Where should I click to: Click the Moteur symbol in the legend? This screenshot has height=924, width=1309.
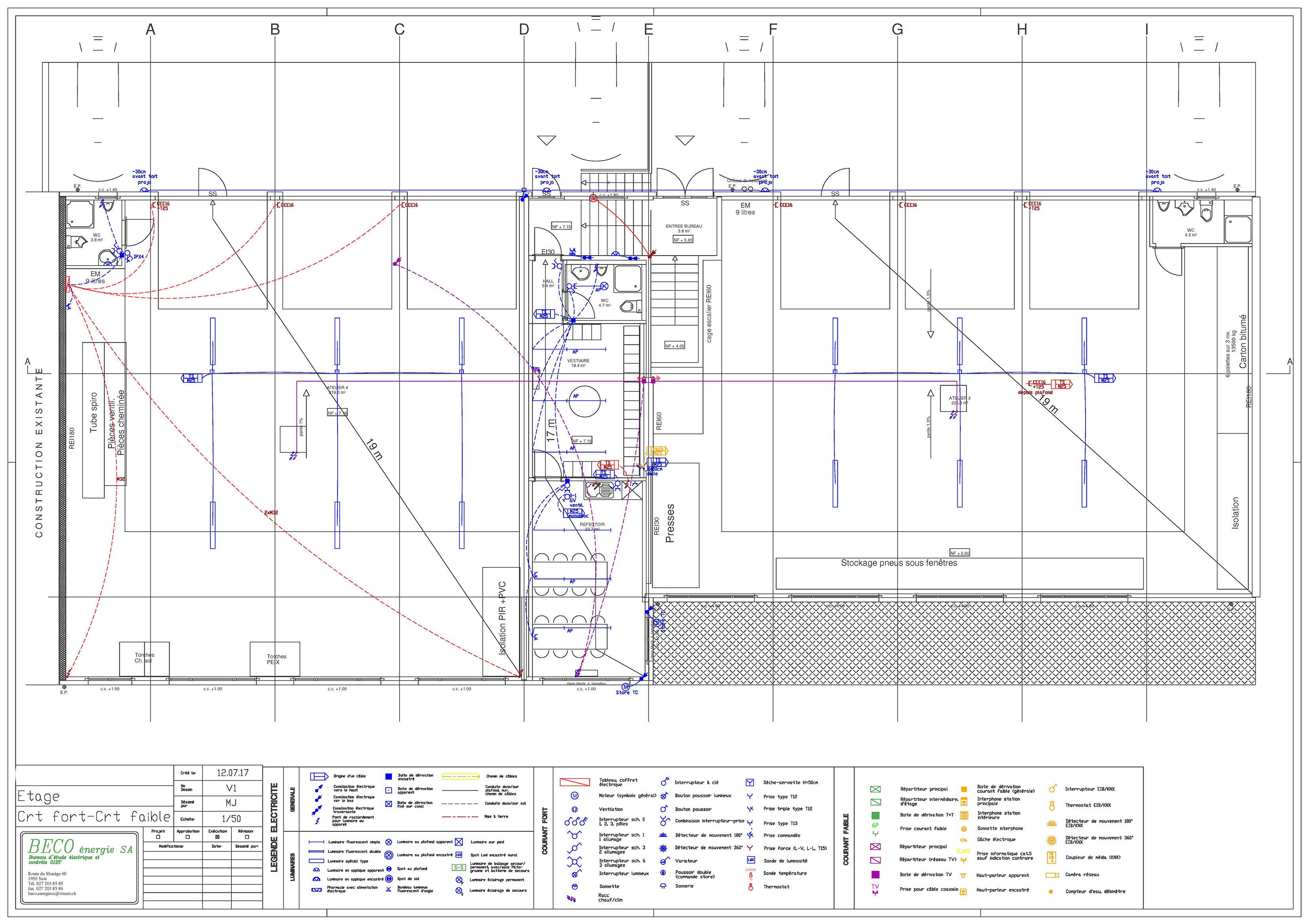point(575,795)
